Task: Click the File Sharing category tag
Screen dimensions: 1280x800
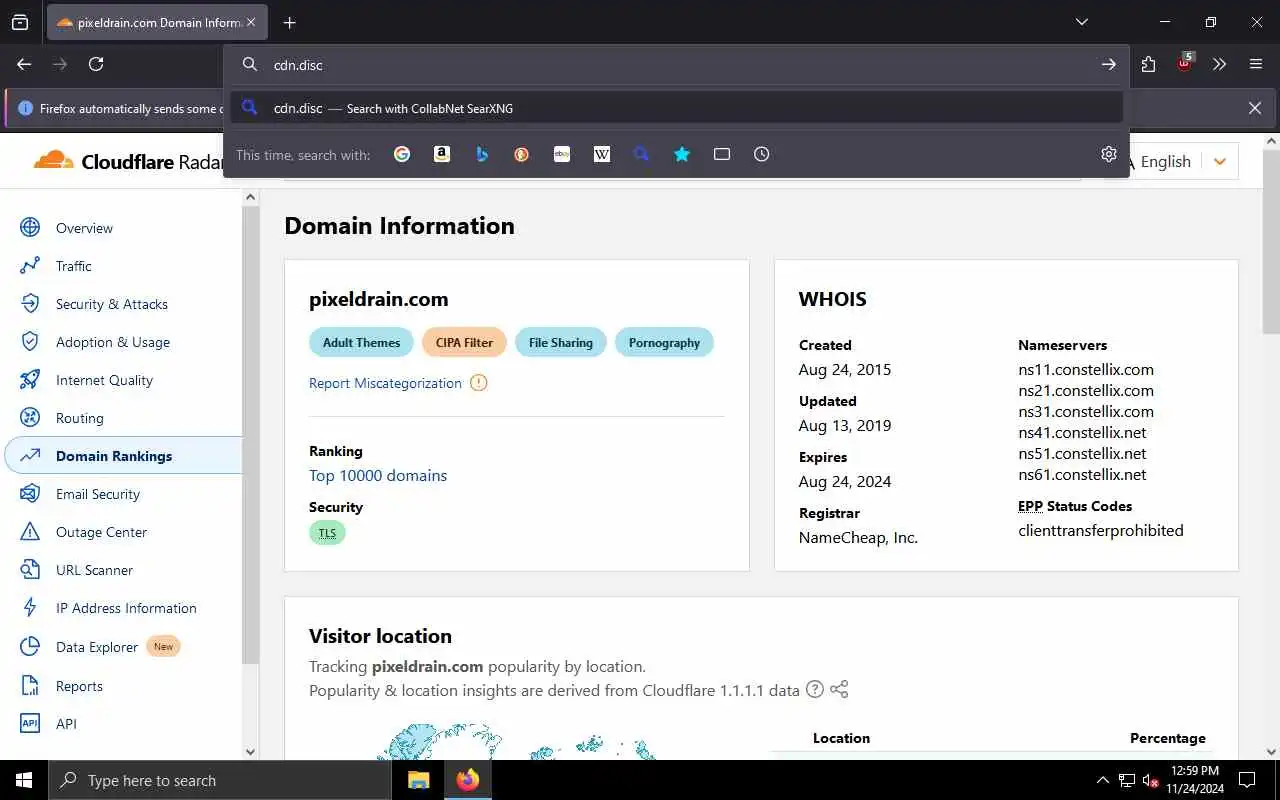Action: [x=561, y=342]
